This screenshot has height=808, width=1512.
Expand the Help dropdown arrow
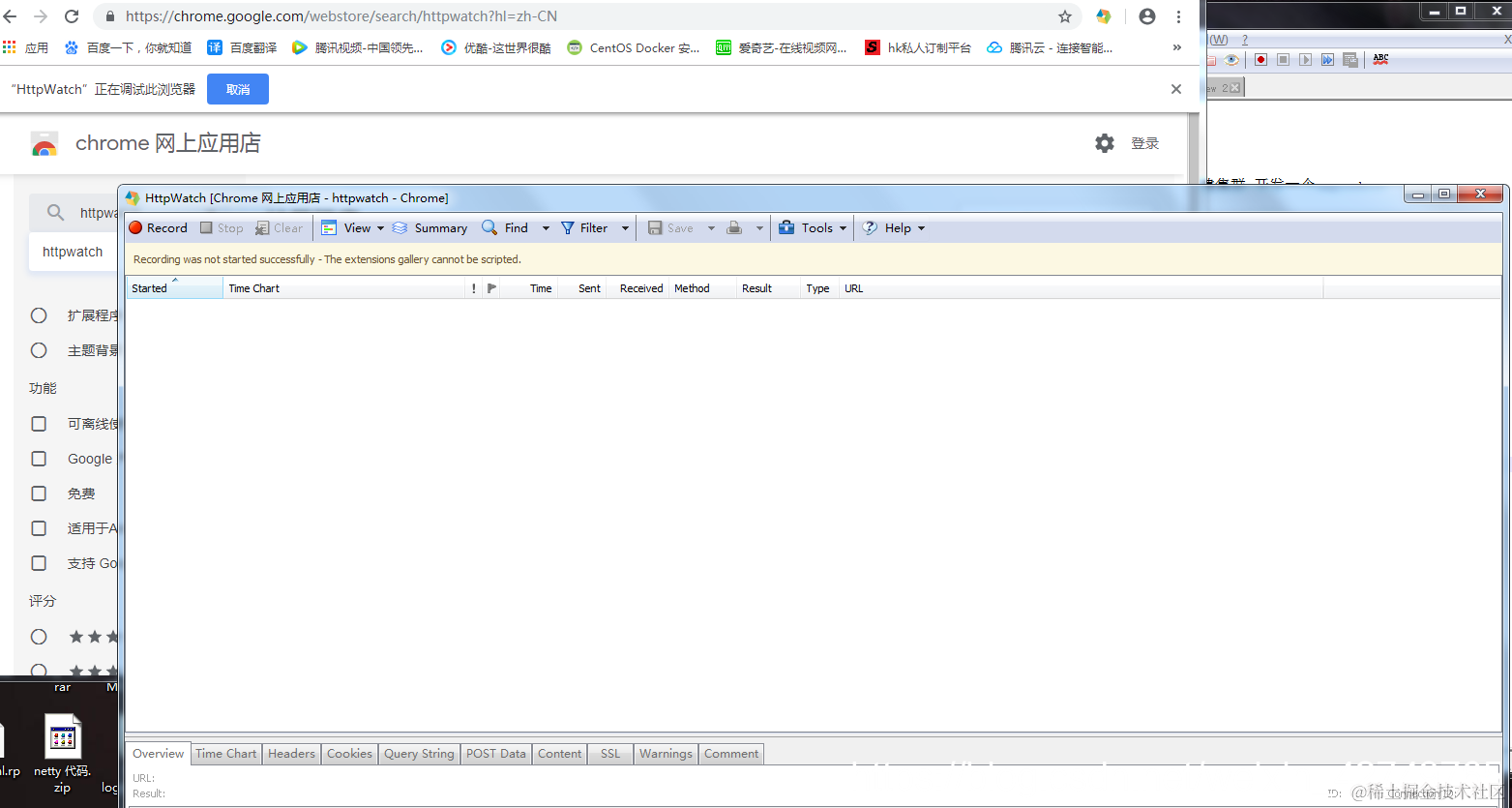(x=921, y=228)
